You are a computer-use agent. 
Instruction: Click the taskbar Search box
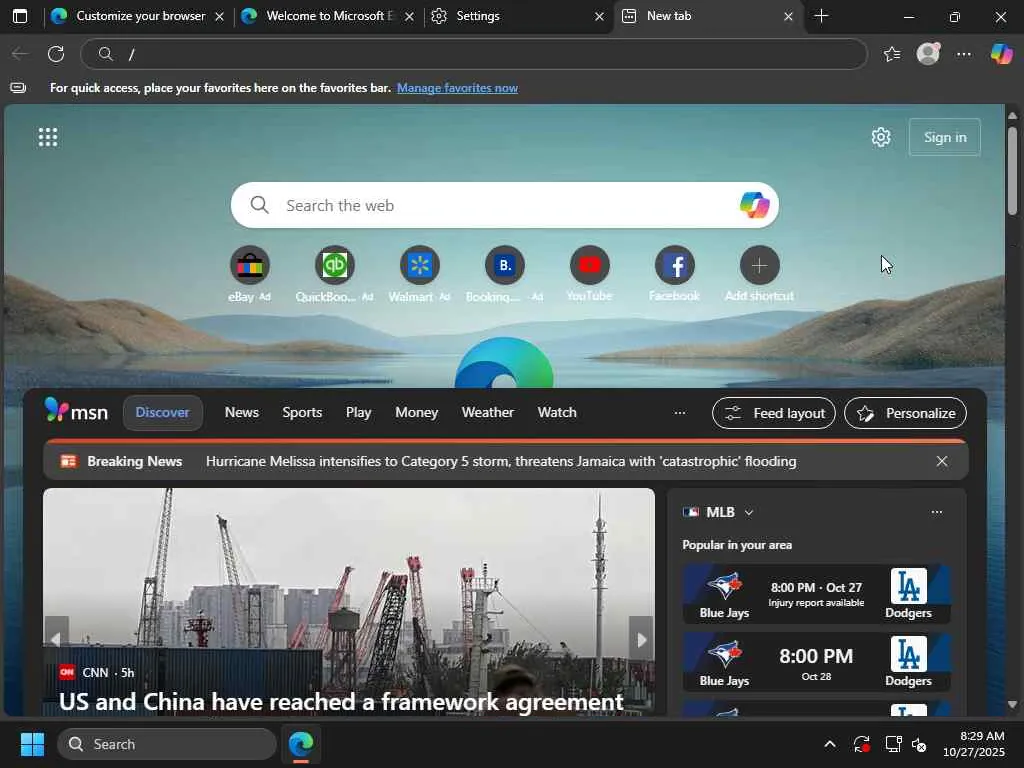point(167,744)
